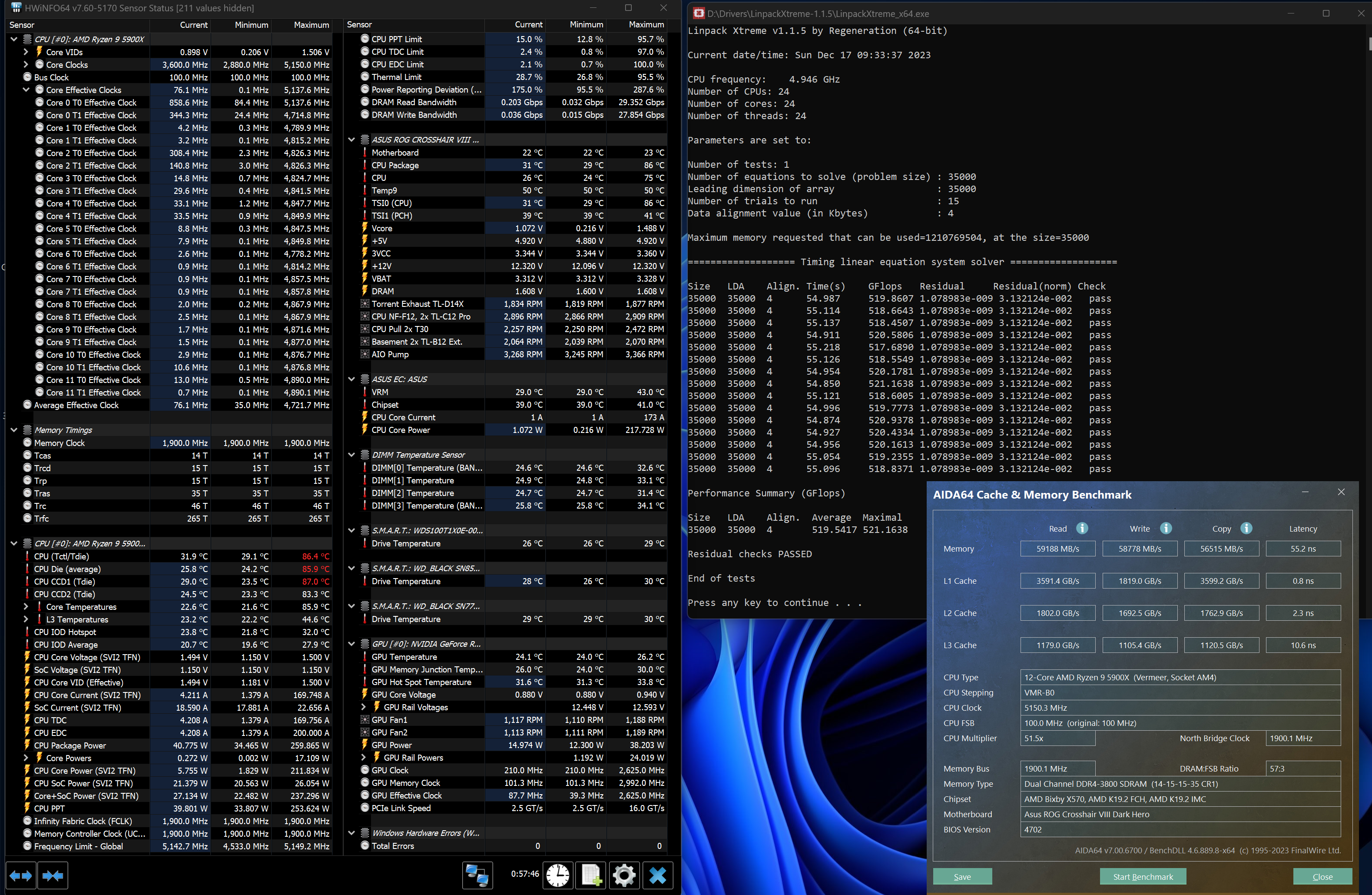This screenshot has height=895, width=1372.
Task: Click the start logging sheet icon
Action: pos(591,875)
